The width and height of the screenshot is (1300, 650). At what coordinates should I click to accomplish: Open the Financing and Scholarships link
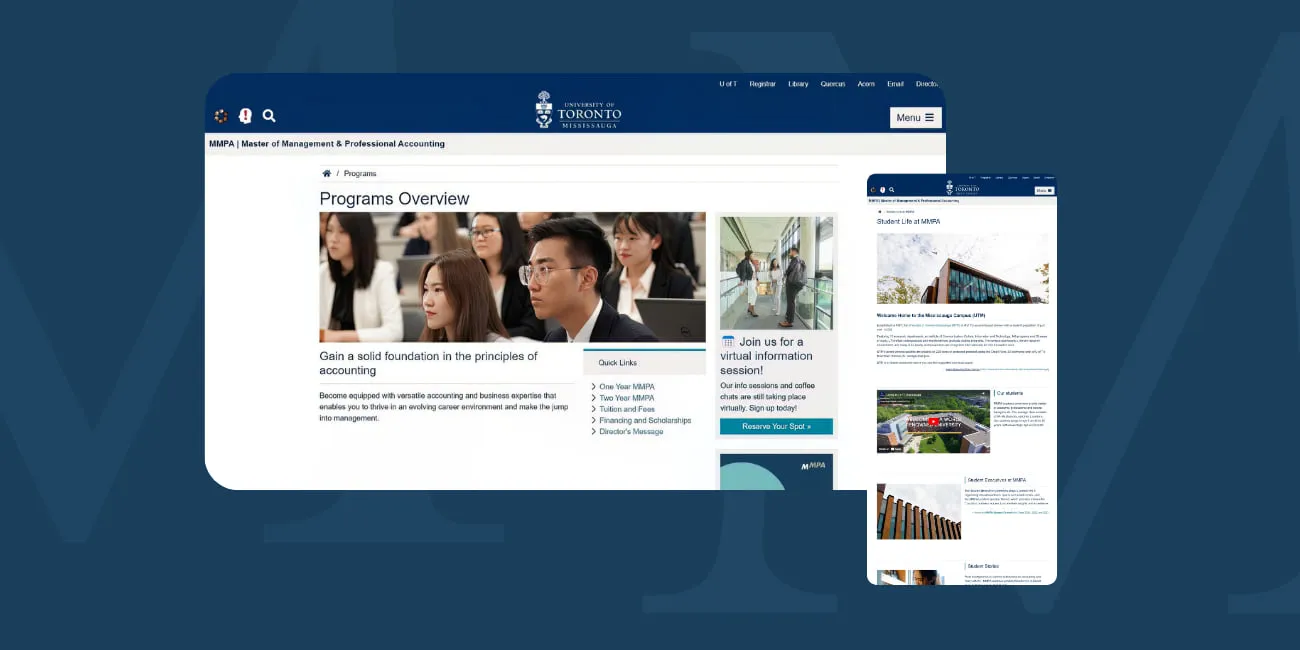point(644,420)
